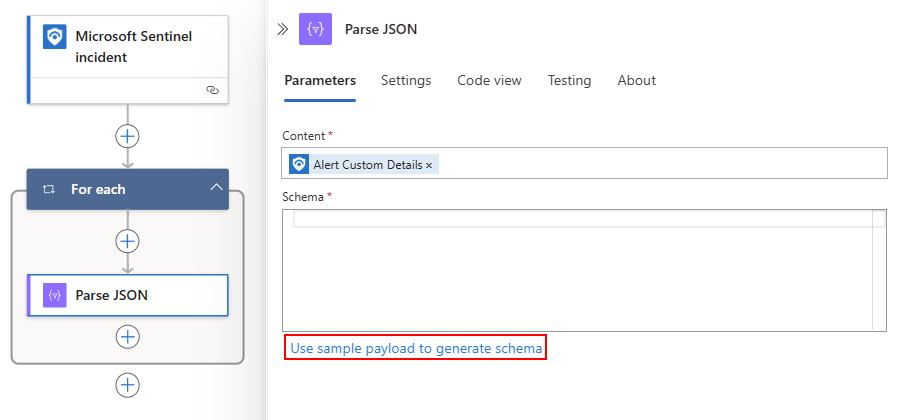900x420 pixels.
Task: Add a step below the For each loop
Action: click(x=127, y=385)
